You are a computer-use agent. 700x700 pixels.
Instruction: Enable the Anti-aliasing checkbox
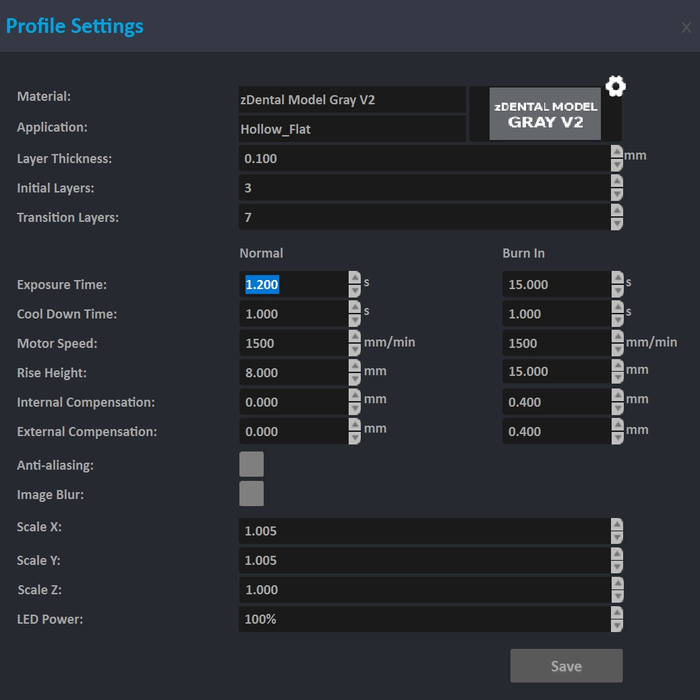(252, 464)
